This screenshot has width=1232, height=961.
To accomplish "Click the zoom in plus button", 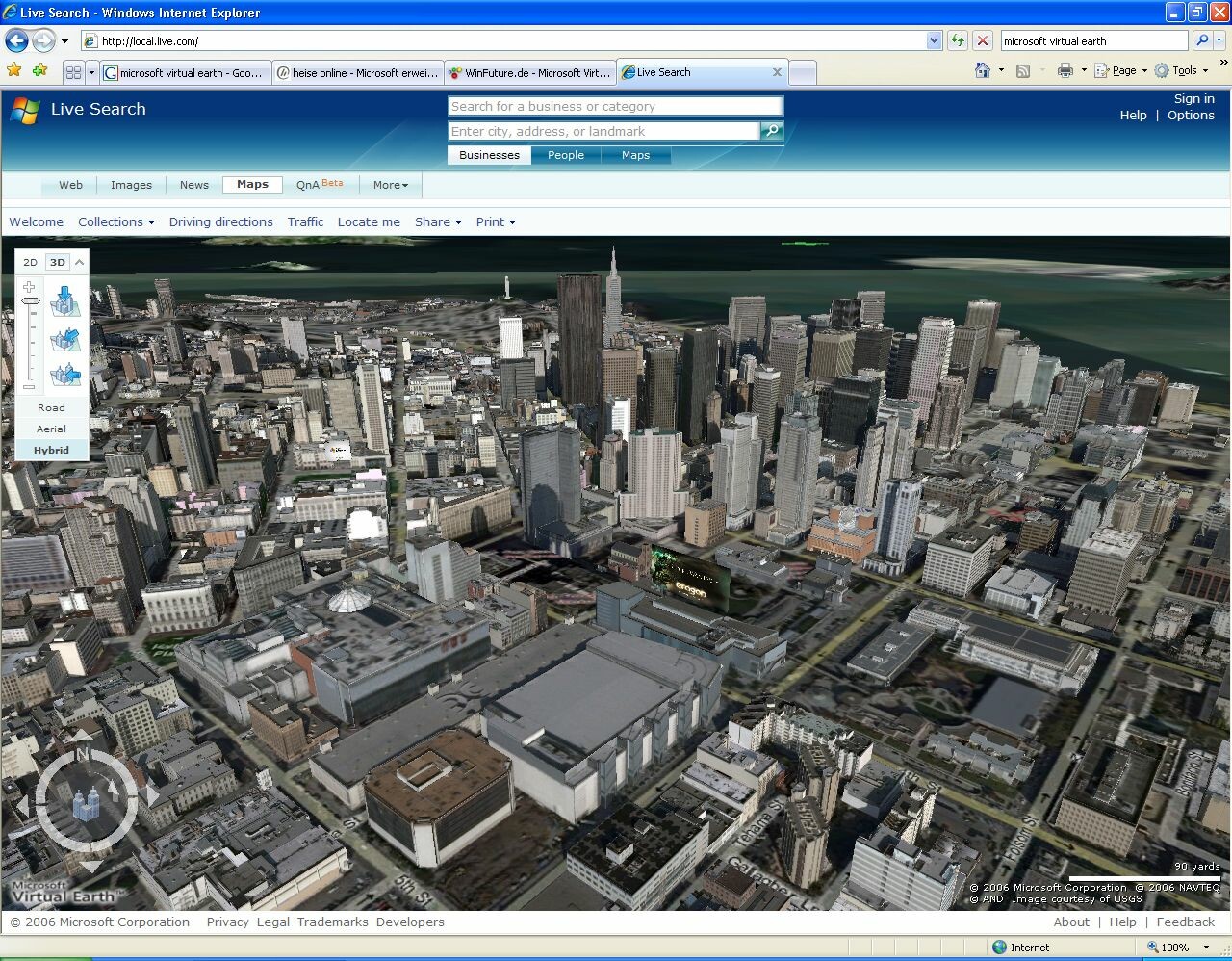I will pos(29,287).
